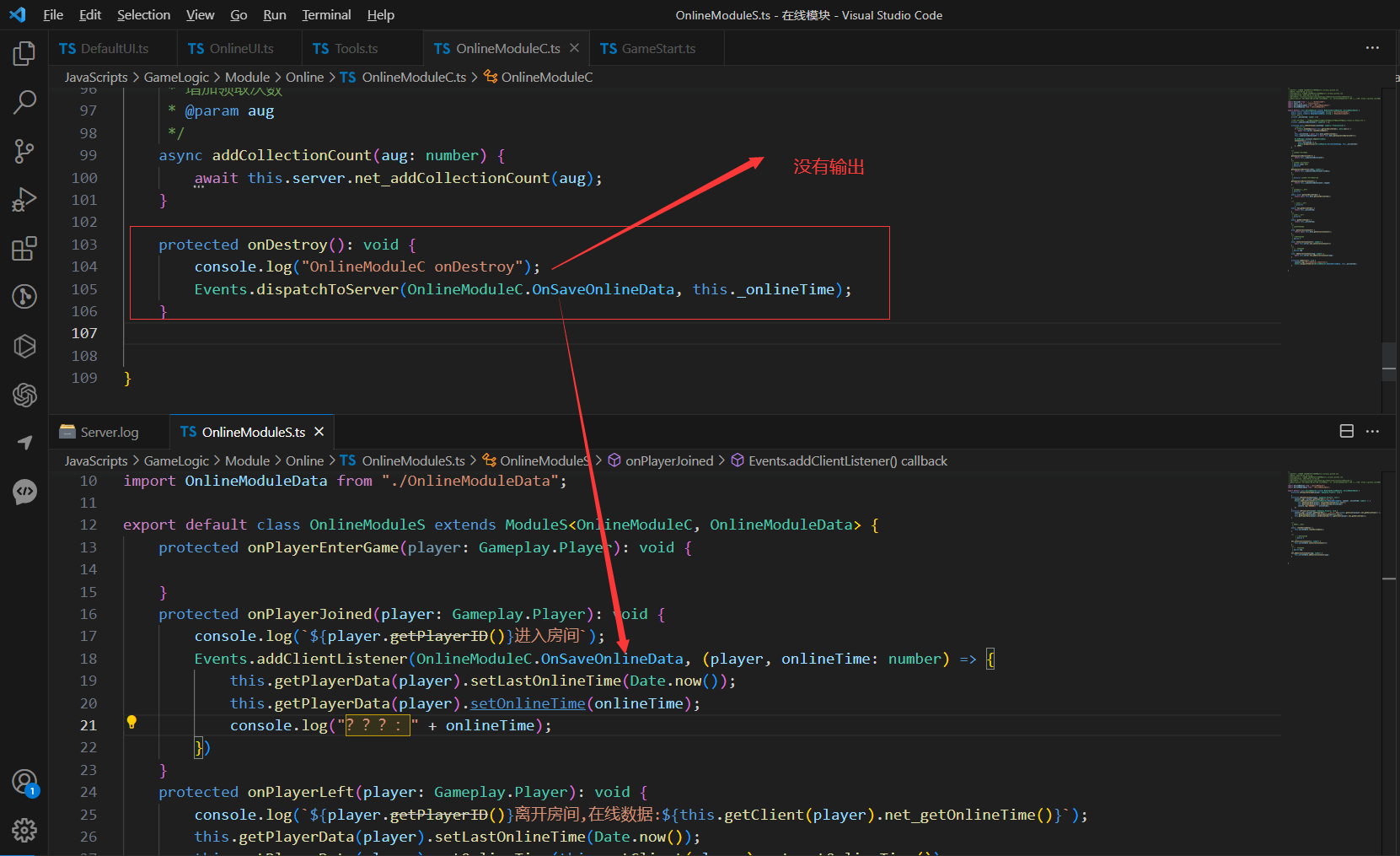Click line number 107 in top editor

[x=84, y=333]
